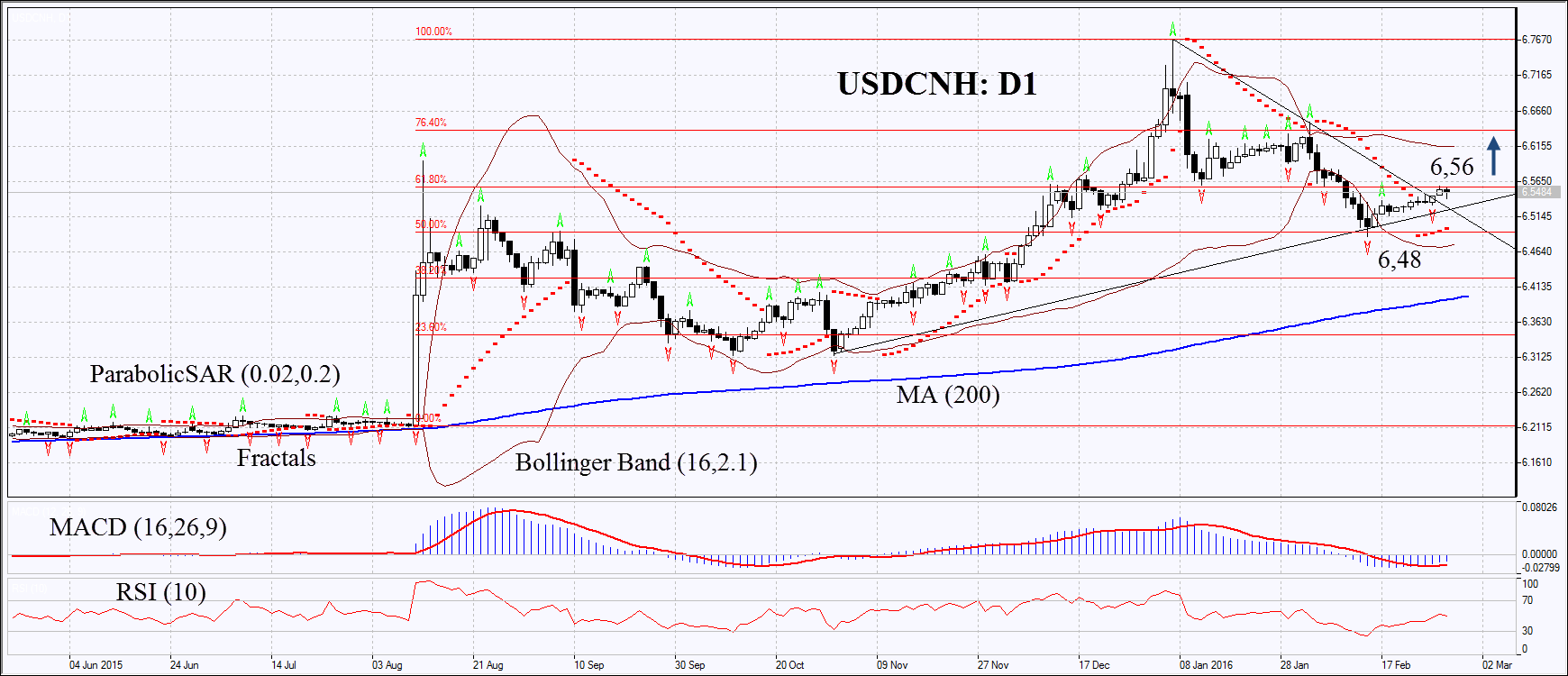
Task: Click the 6.3125 price axis value
Action: [1536, 357]
